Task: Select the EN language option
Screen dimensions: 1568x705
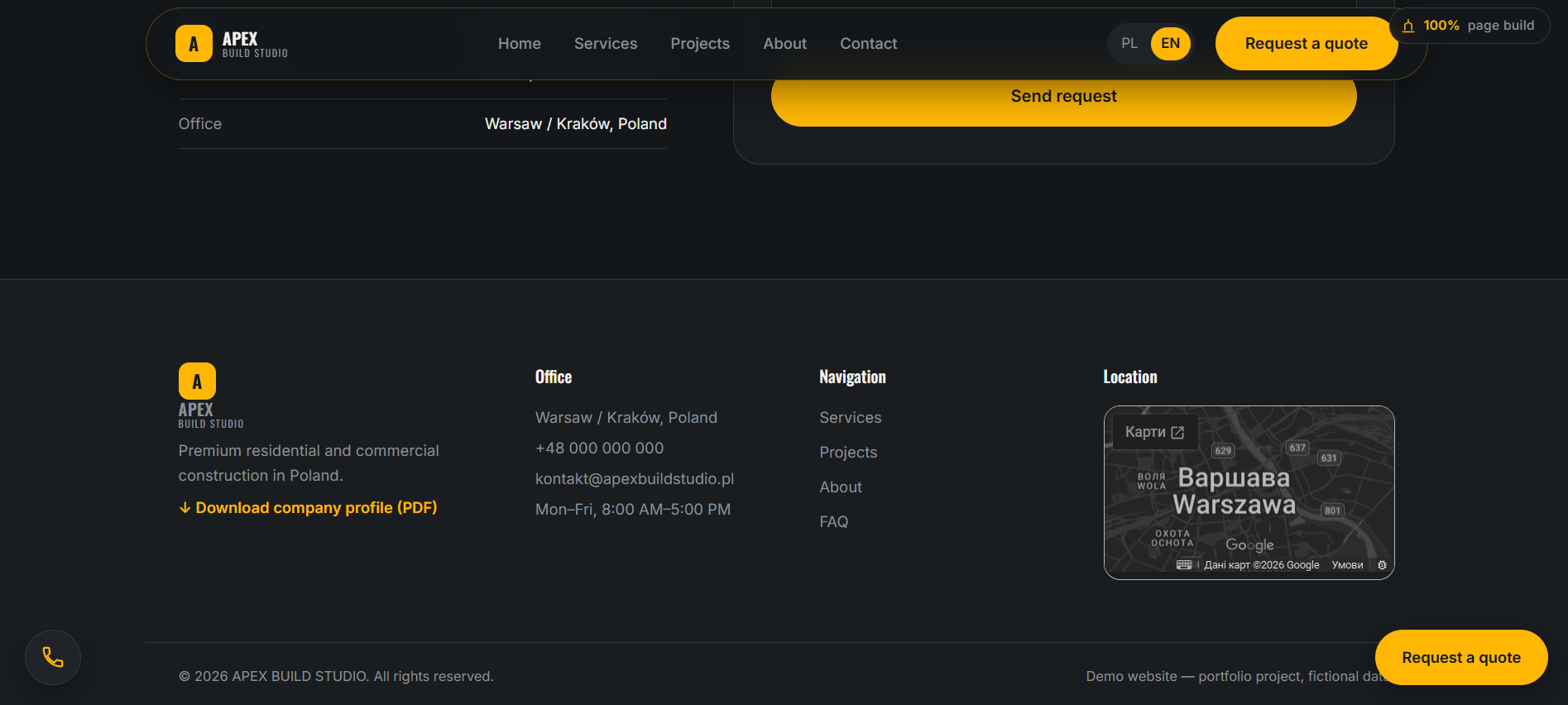Action: 1171,44
